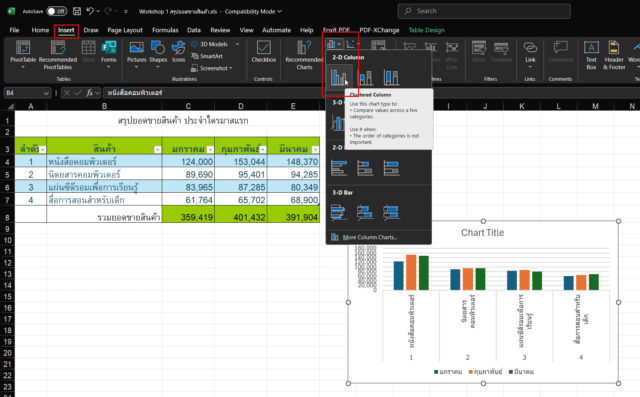The image size is (640, 397).
Task: Switch to the Formulas tab
Action: tap(165, 30)
